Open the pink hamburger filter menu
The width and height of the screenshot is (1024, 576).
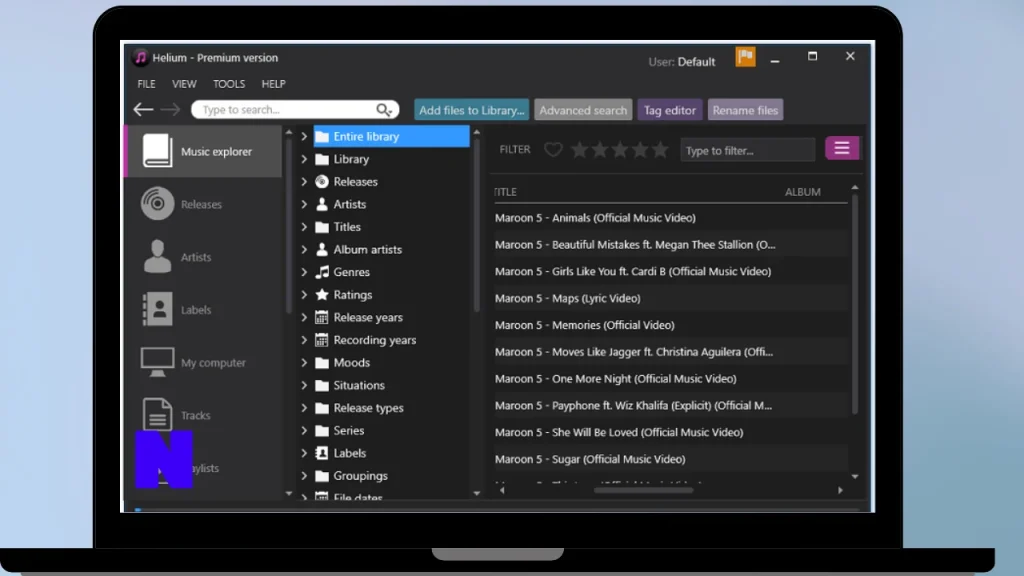(x=842, y=149)
